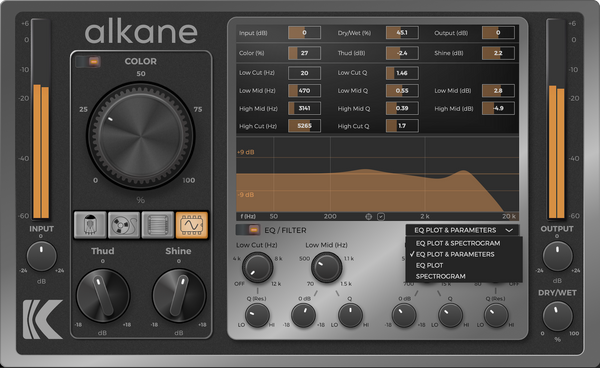Select the transformer saturation mode icon
Screen dimensions: 600x368
click(158, 225)
